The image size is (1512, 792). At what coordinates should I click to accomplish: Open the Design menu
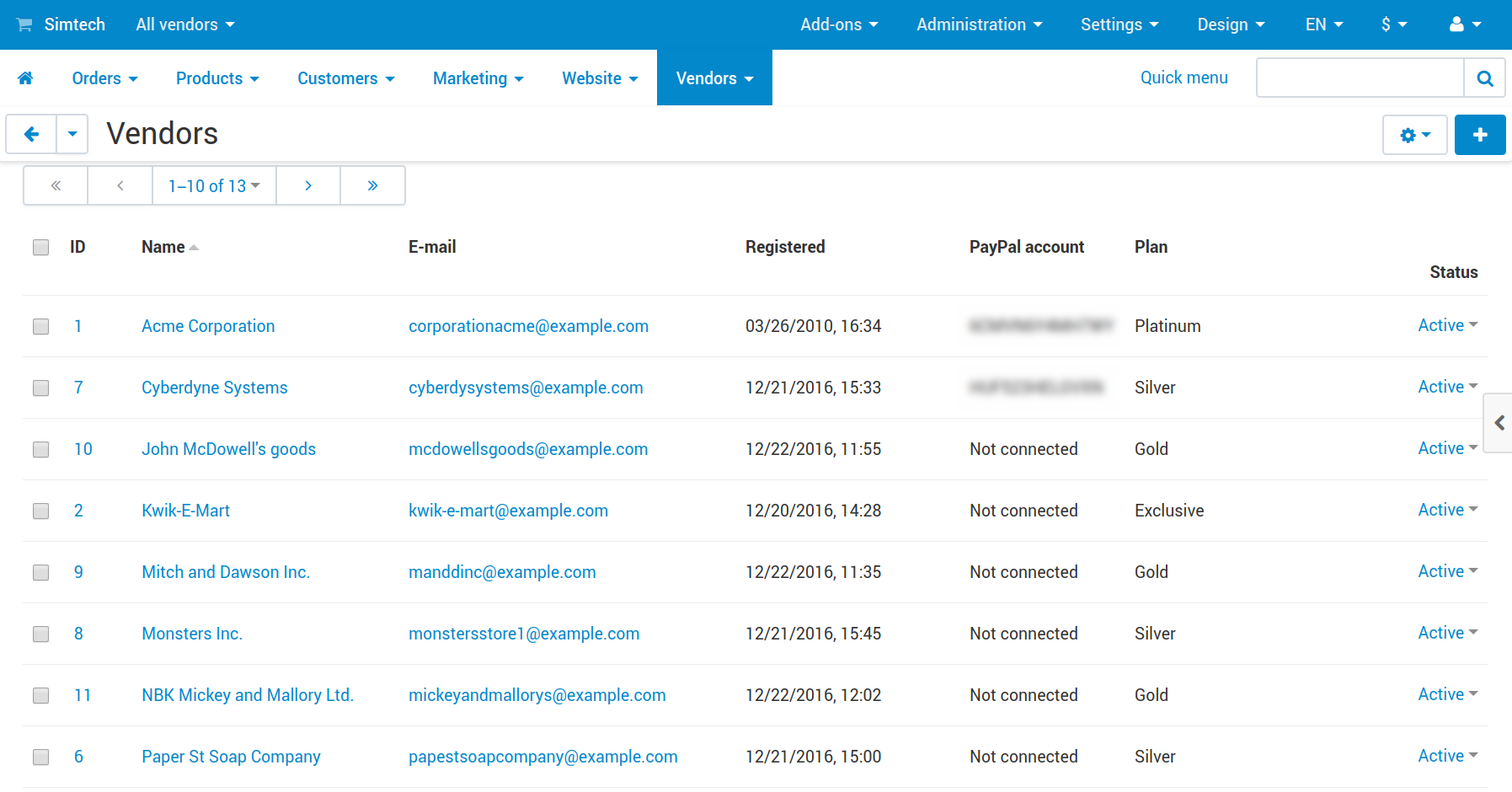tap(1231, 24)
